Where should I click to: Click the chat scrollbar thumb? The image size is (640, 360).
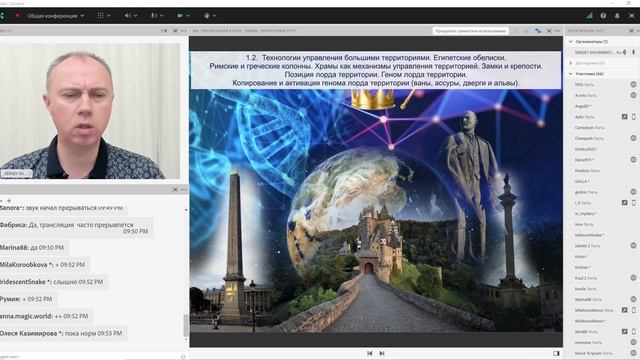tap(186, 325)
